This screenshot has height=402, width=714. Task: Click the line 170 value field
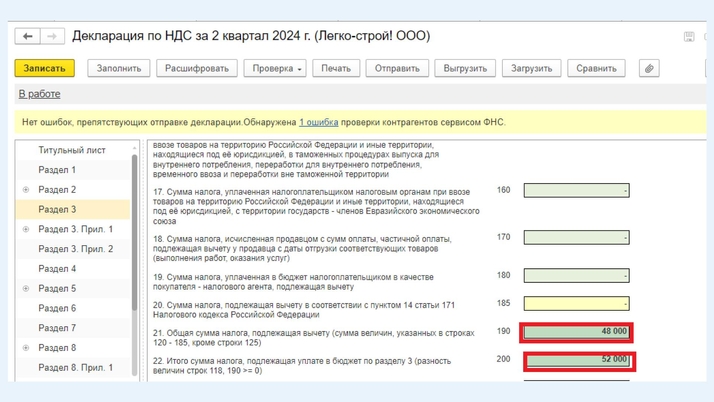(x=576, y=237)
